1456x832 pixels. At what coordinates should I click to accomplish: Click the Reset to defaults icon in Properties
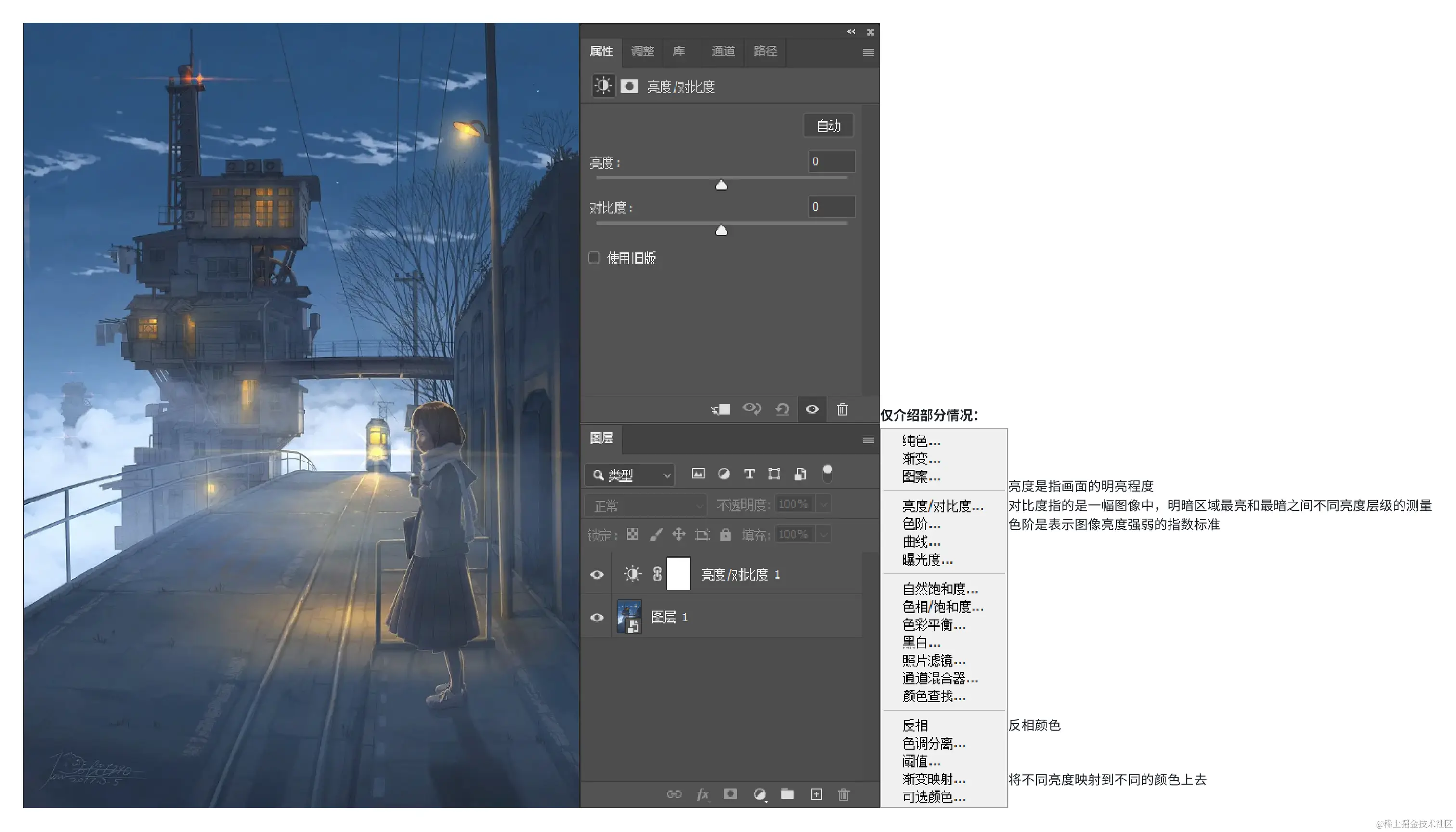781,409
